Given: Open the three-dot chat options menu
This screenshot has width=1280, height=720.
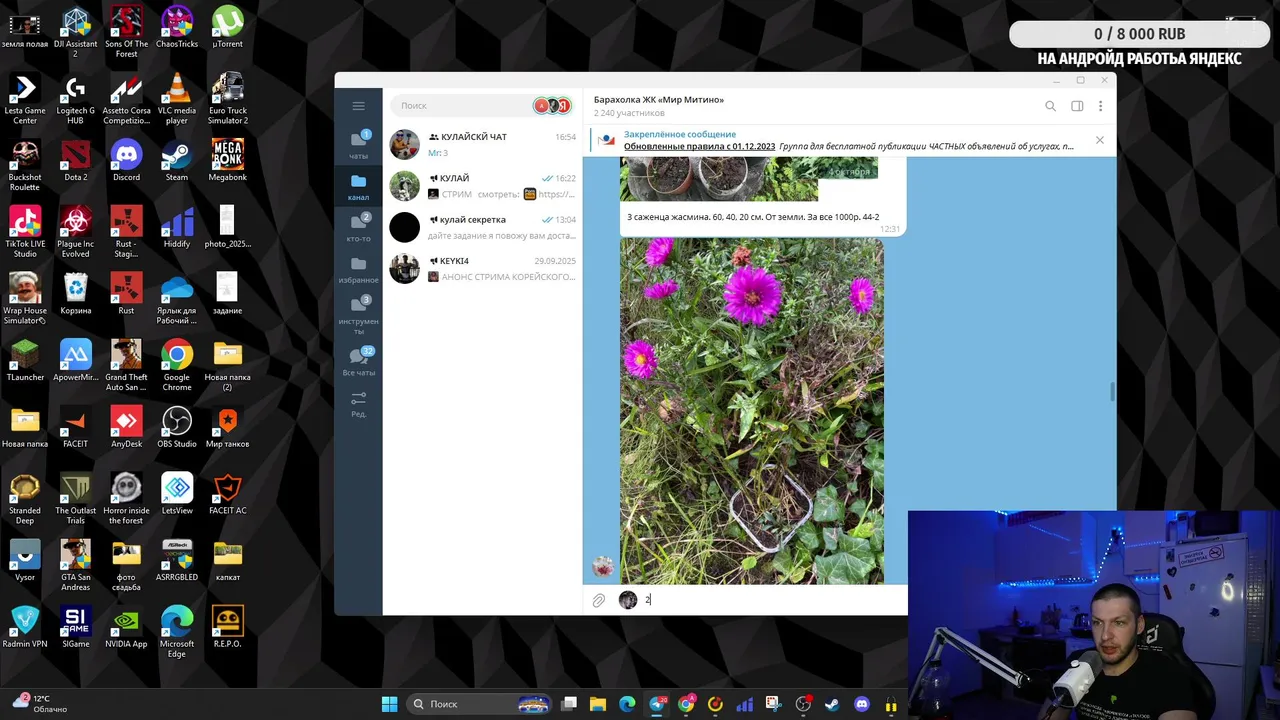Looking at the screenshot, I should coord(1100,106).
